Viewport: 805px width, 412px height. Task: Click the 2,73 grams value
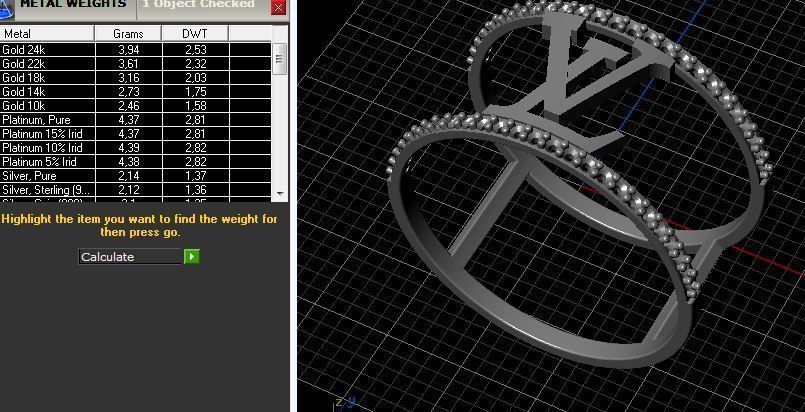click(128, 92)
